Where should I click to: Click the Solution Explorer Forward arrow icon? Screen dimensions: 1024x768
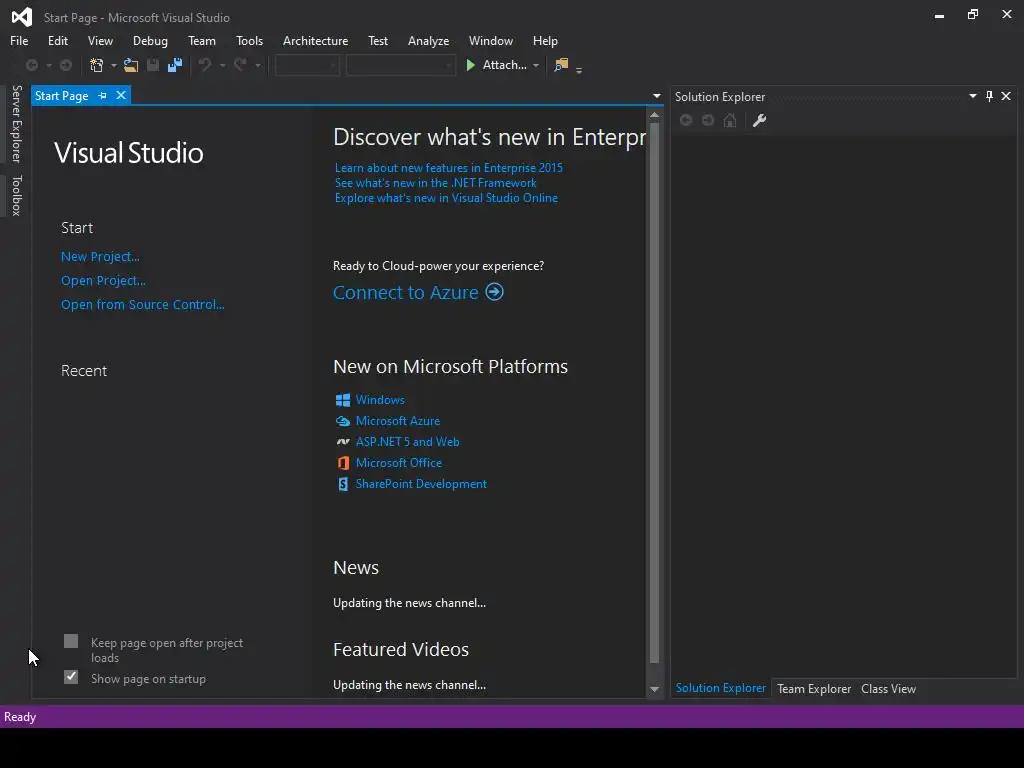708,120
